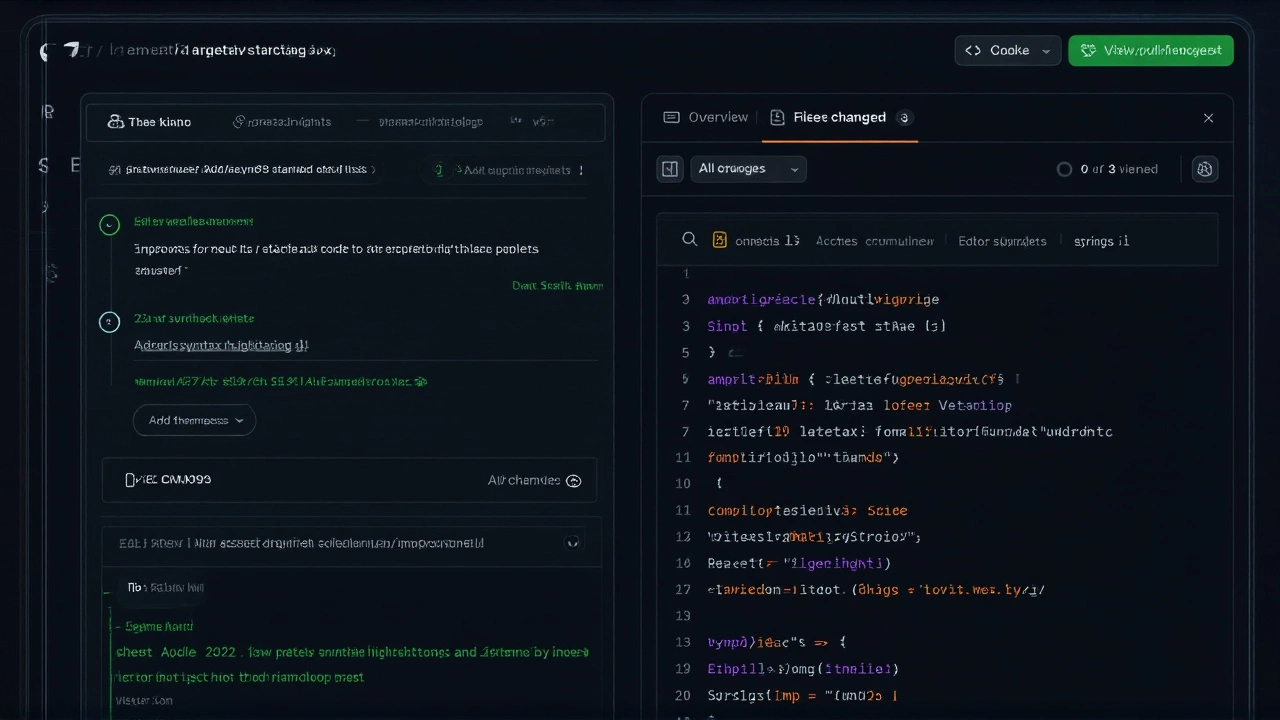Click the diff settings gear icon
The image size is (1280, 720).
tap(1204, 169)
